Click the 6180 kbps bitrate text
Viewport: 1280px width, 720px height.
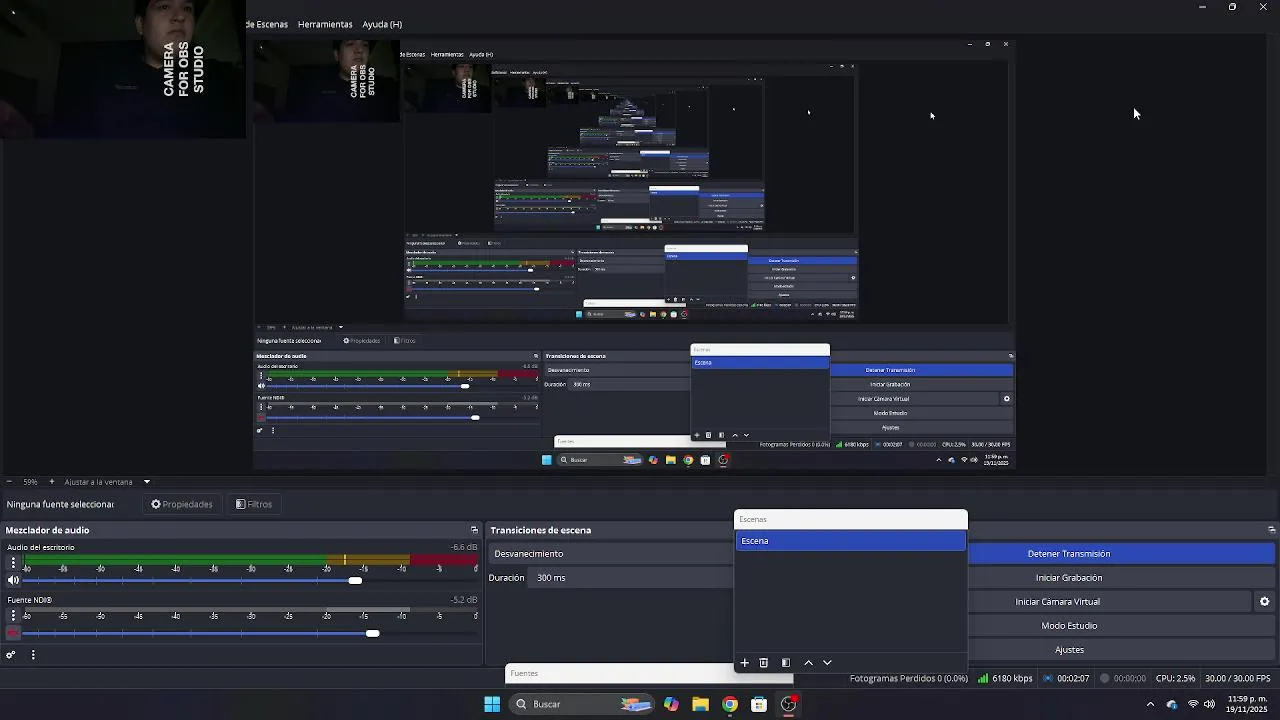(x=1012, y=678)
